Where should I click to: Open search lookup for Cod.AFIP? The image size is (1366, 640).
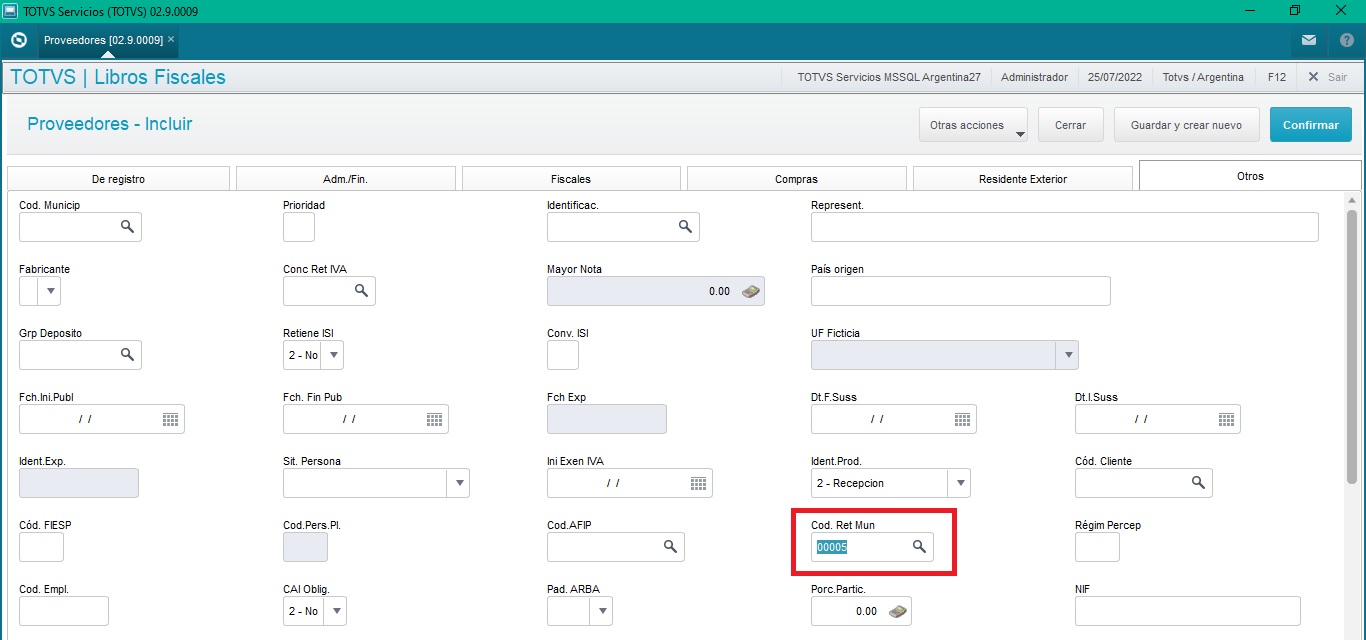point(670,547)
